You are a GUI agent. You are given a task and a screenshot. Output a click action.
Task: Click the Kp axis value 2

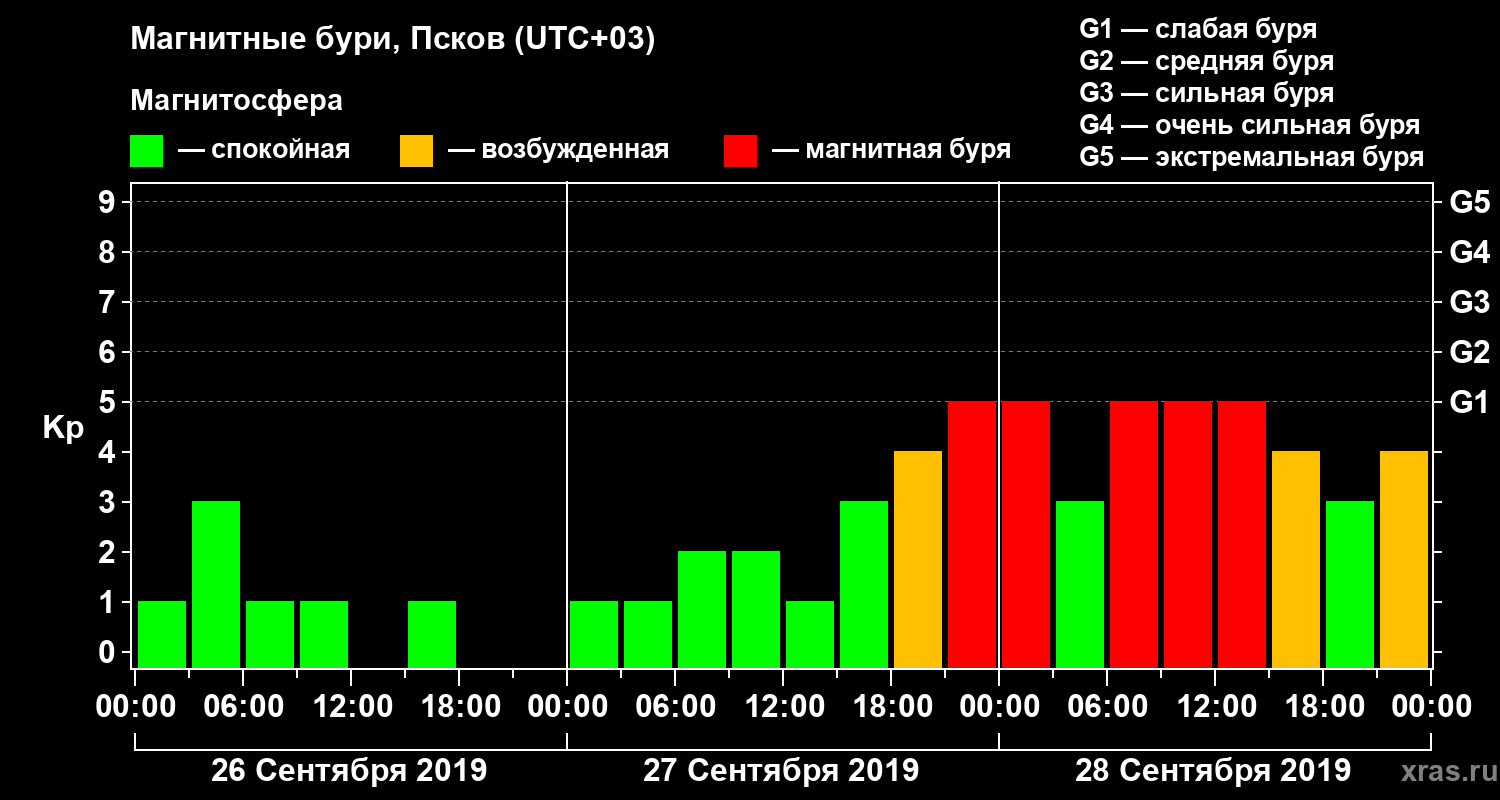coord(109,553)
